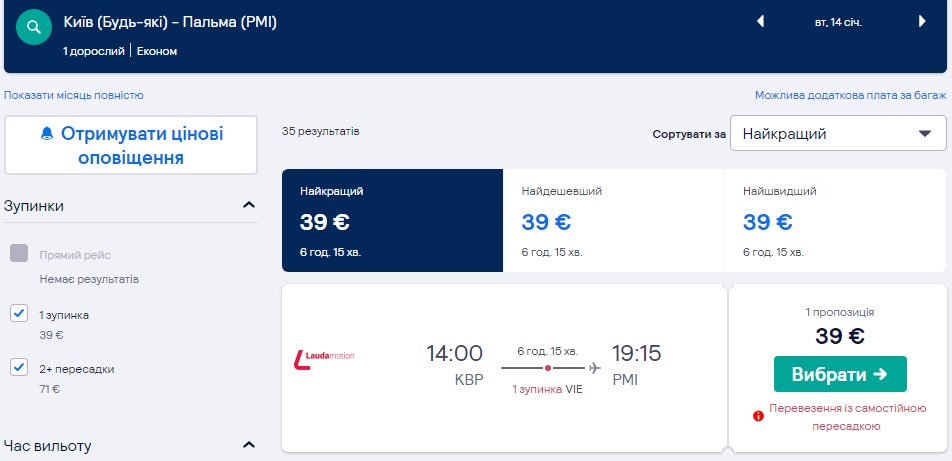The width and height of the screenshot is (952, 461).
Task: Go to next date arrow
Action: coord(922,21)
